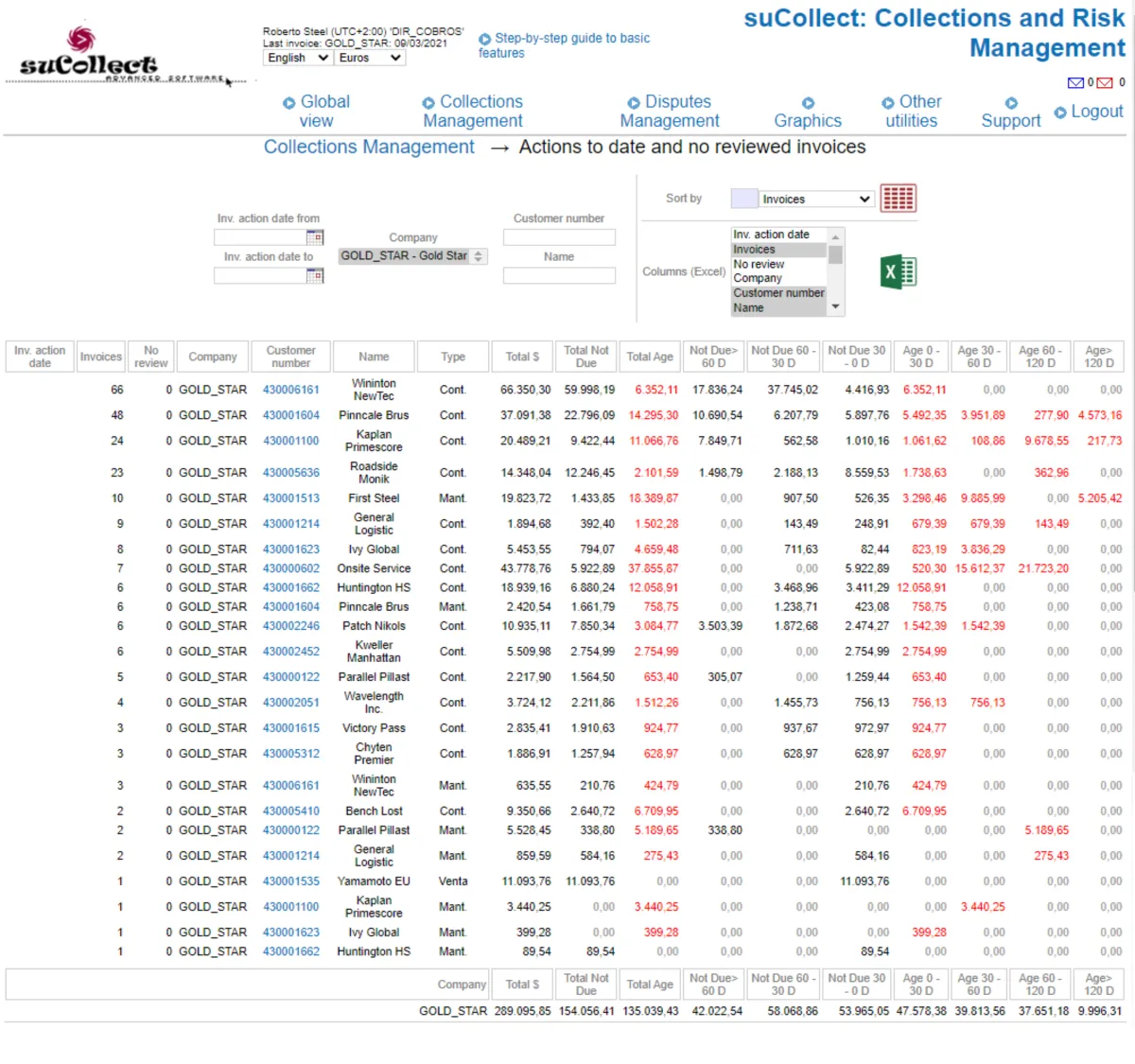Click the Invoices column header
This screenshot has height=1064, width=1135.
(100, 357)
